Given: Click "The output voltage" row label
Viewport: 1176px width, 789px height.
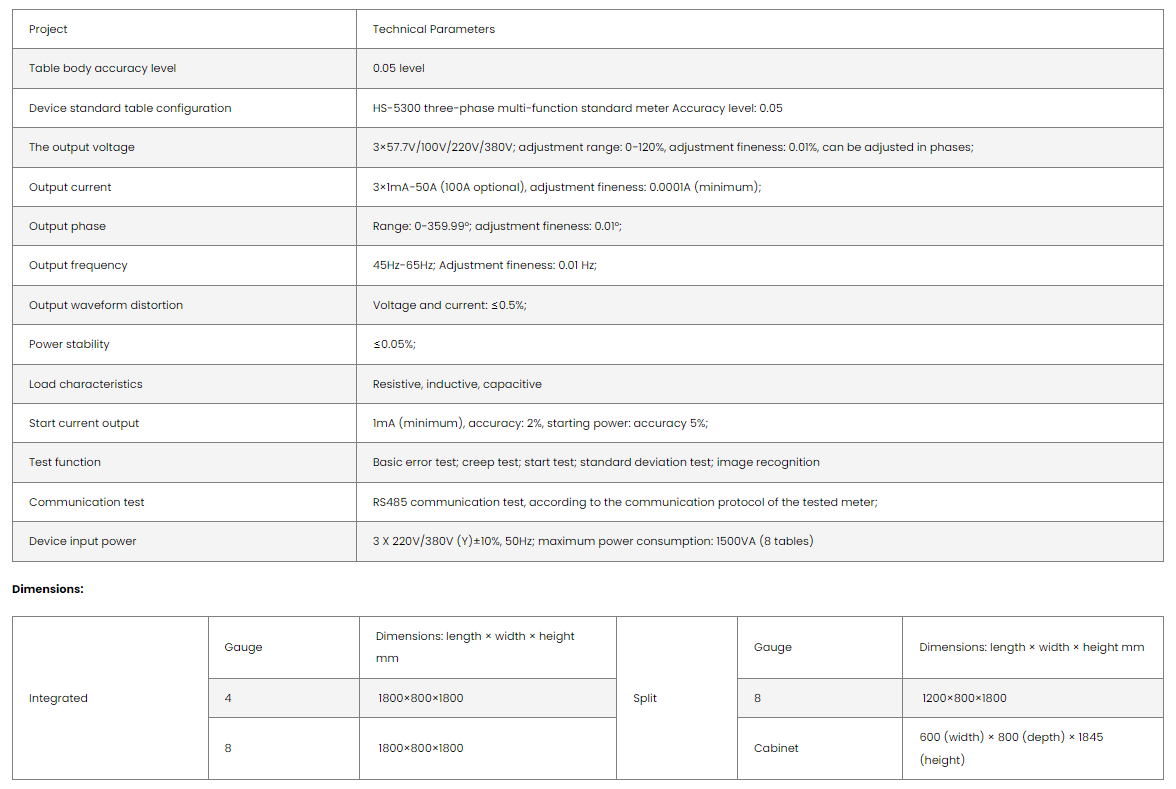Looking at the screenshot, I should tap(81, 147).
